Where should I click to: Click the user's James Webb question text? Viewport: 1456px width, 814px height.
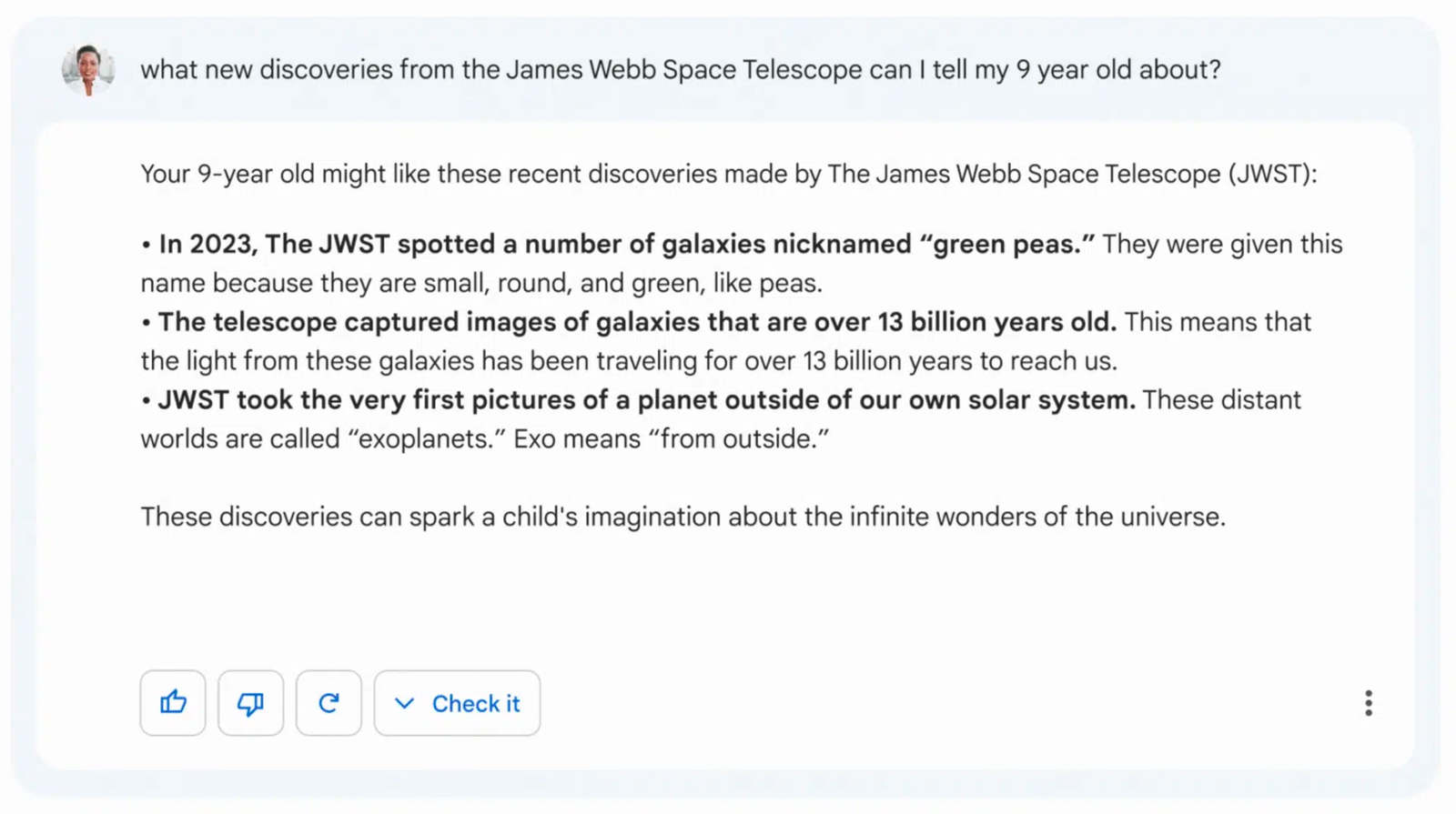click(x=680, y=70)
